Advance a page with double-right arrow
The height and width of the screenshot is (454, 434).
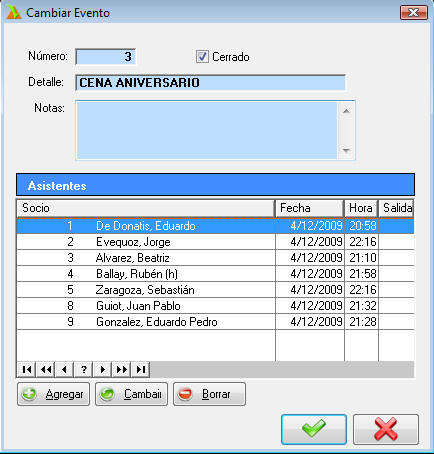pos(122,369)
